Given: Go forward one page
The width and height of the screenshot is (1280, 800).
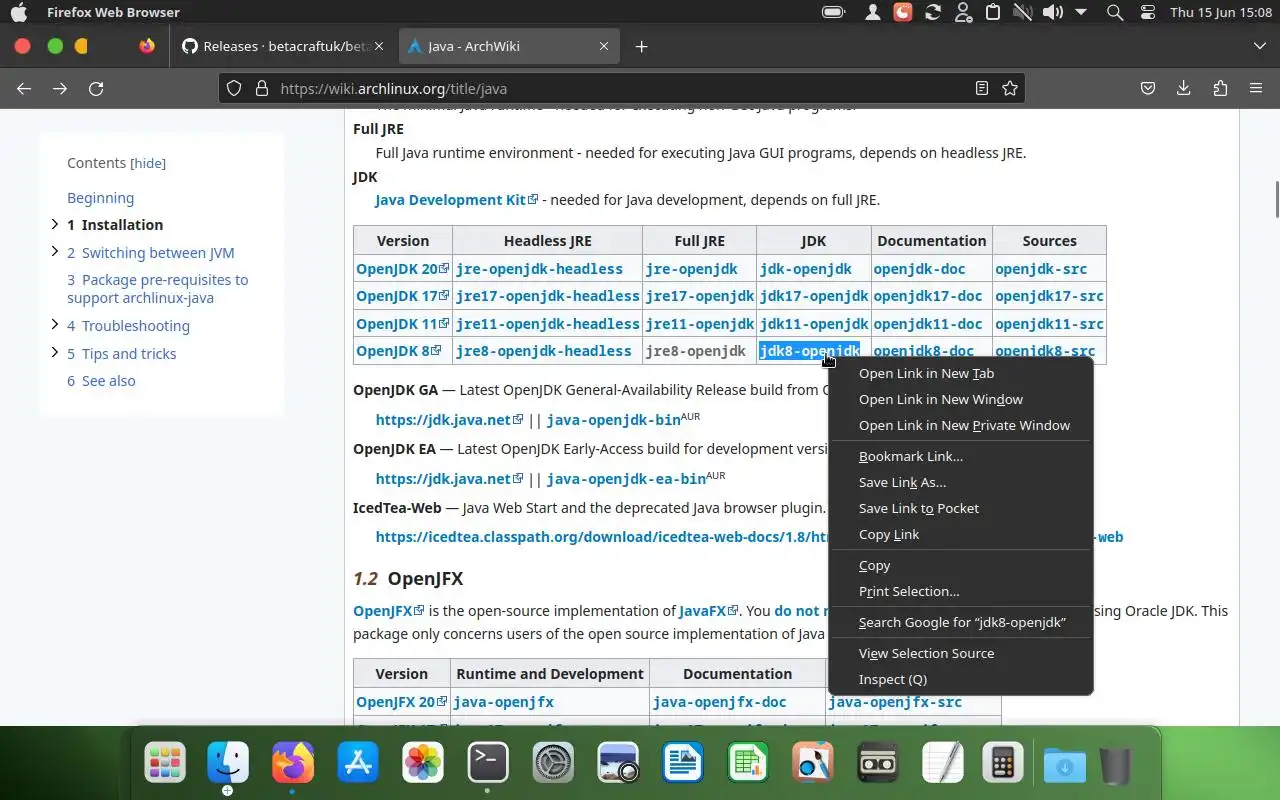Looking at the screenshot, I should (x=60, y=88).
